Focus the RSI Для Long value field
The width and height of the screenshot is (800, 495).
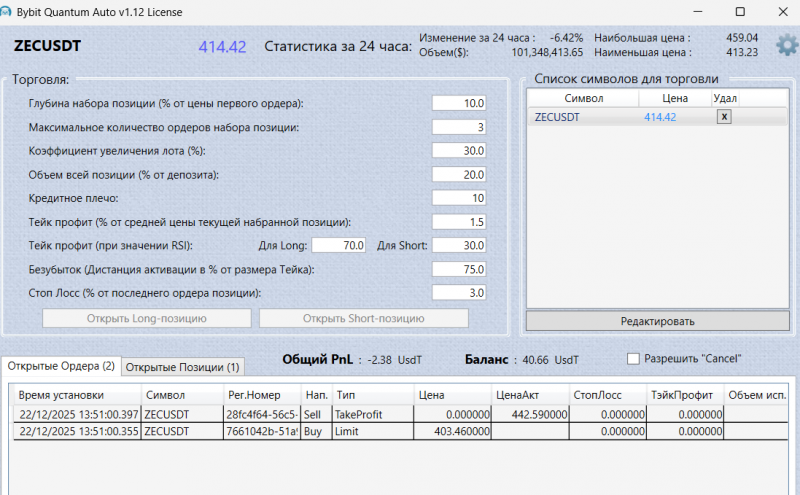pos(340,246)
